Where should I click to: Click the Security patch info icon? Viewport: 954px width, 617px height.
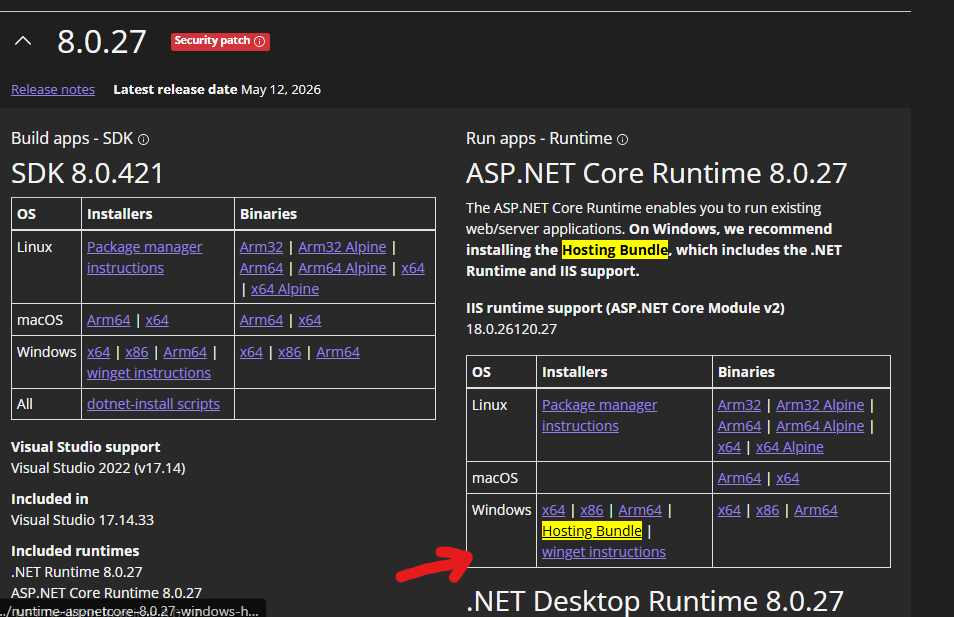(x=260, y=41)
